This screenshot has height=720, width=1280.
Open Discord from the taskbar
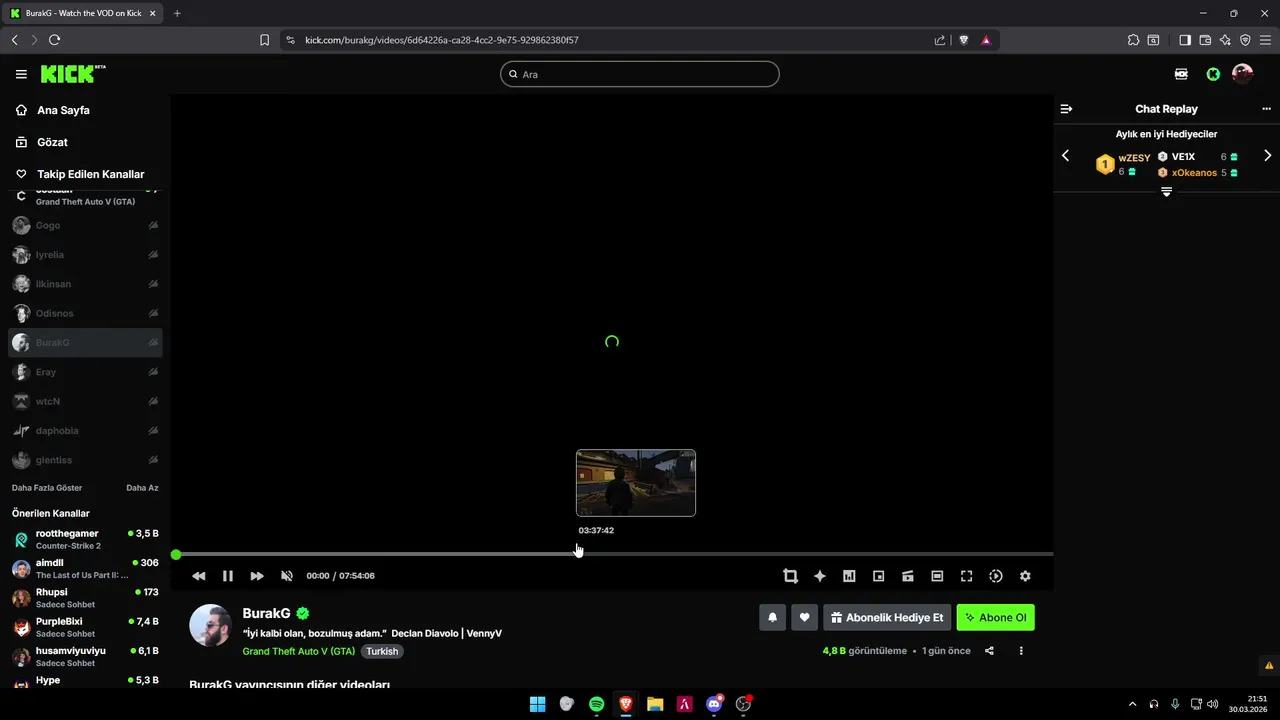click(714, 704)
